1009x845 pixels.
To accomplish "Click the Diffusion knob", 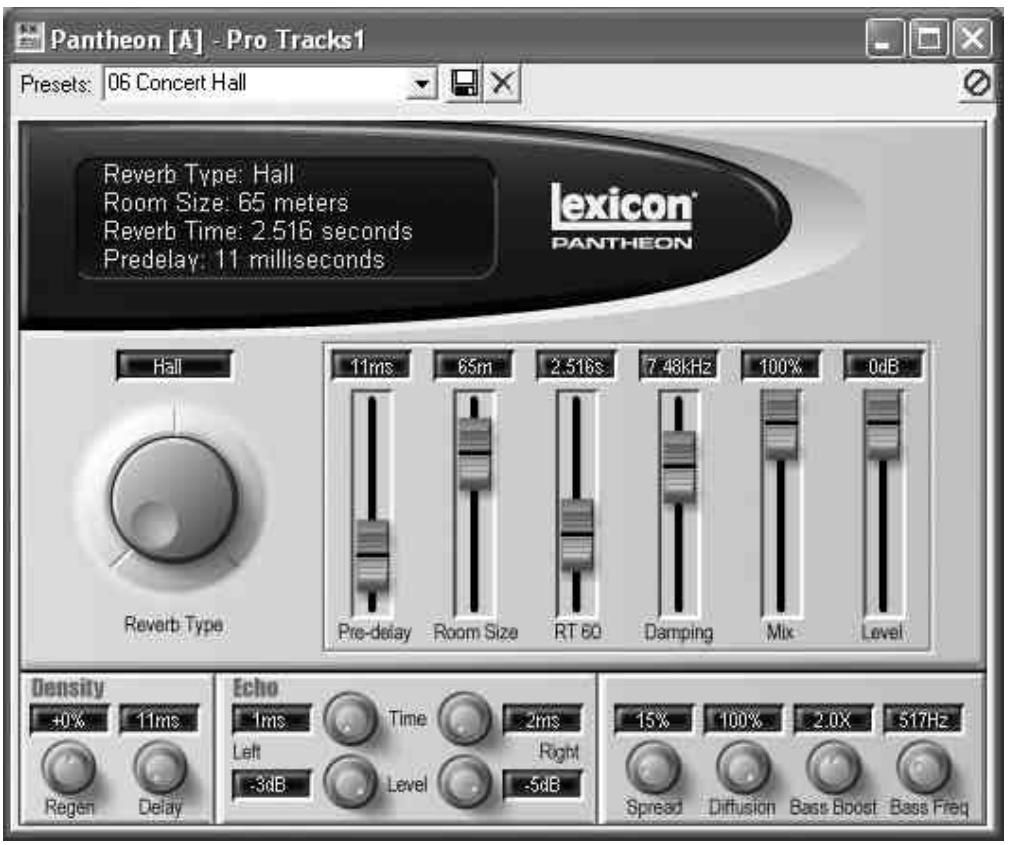I will click(743, 767).
